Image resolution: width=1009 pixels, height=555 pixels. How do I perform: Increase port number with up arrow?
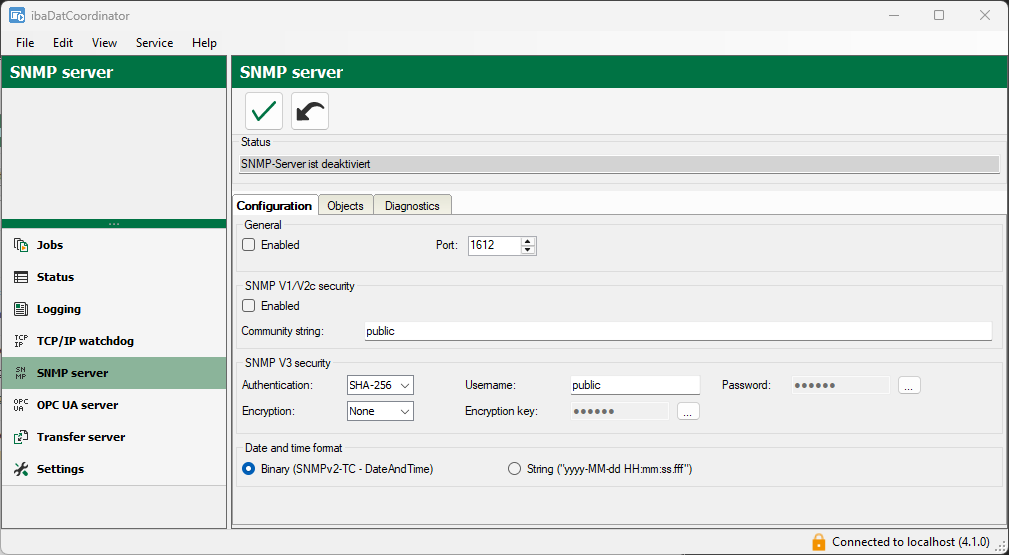coord(528,241)
